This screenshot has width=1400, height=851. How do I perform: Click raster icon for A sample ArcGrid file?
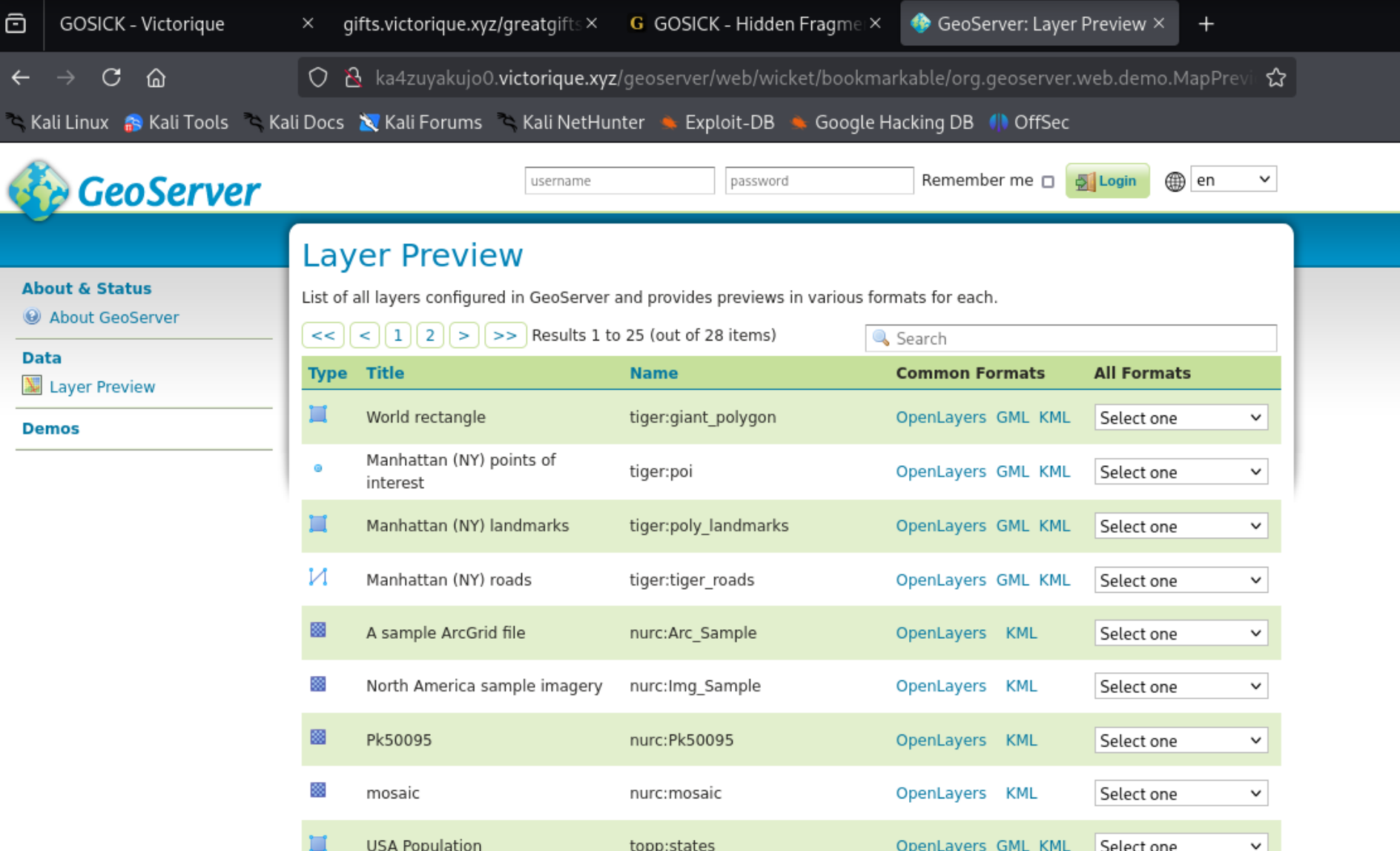click(318, 630)
